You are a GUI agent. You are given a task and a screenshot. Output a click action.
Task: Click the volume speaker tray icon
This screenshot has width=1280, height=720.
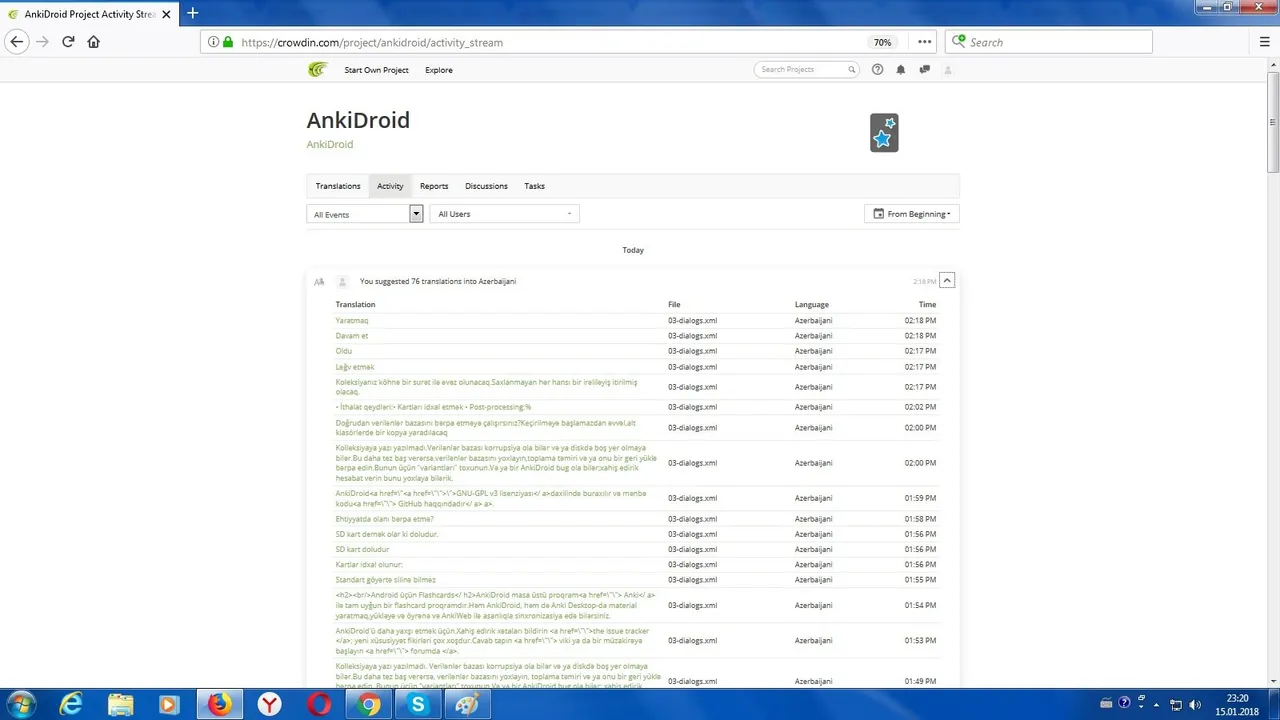tap(1195, 705)
